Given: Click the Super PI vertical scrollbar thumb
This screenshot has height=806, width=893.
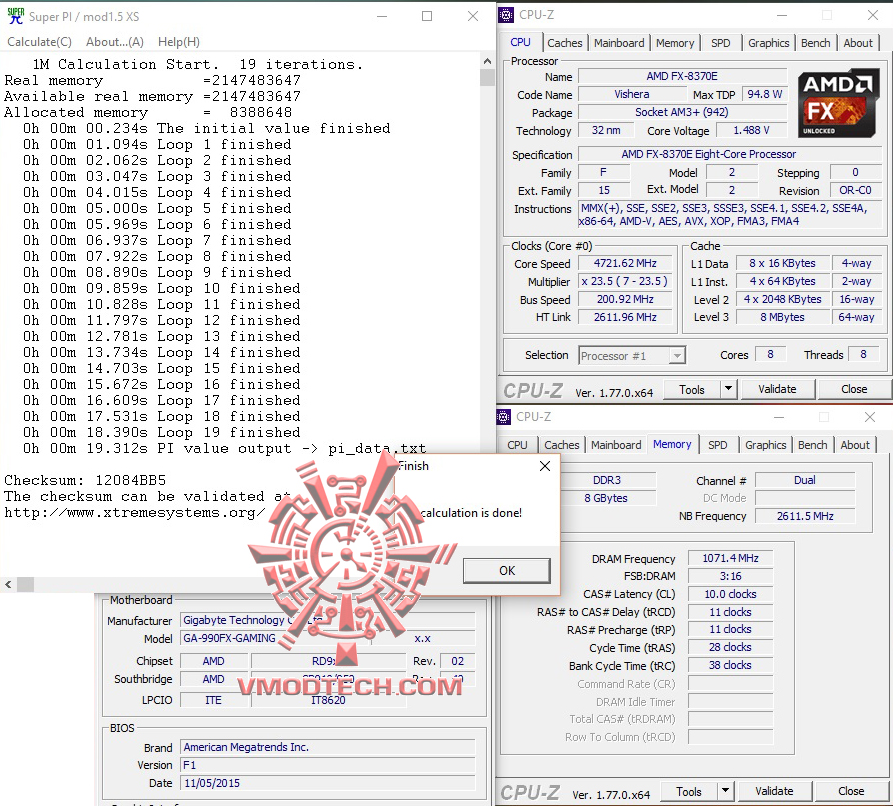Looking at the screenshot, I should click(487, 77).
